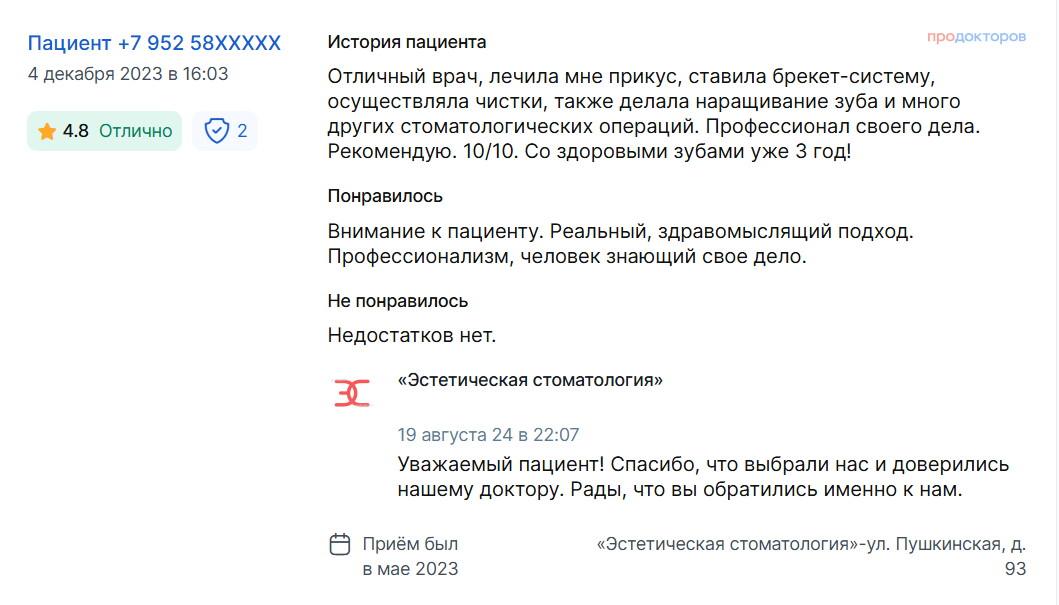This screenshot has height=605, width=1059.
Task: Click the Недостатков нет text
Action: [411, 335]
